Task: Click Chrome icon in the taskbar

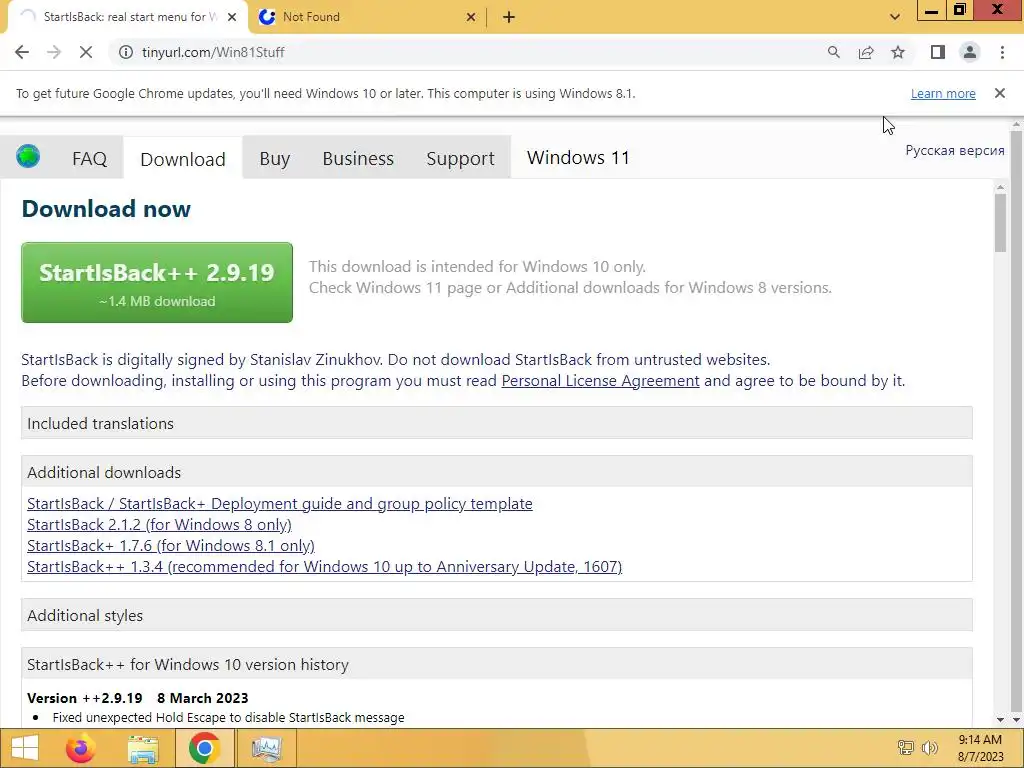Action: click(x=204, y=748)
